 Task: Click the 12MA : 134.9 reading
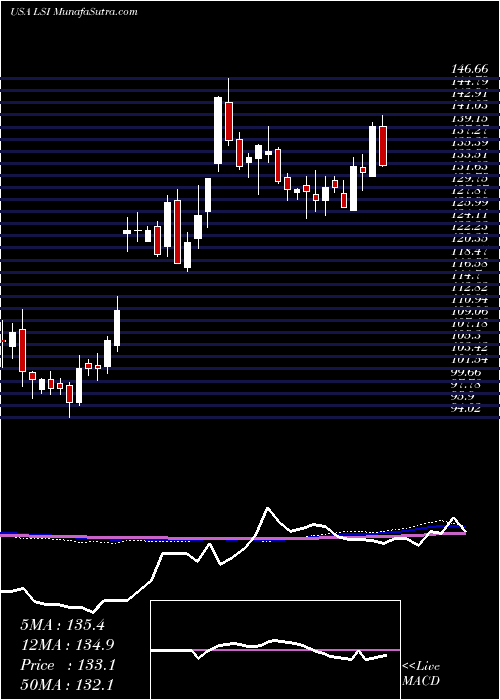67,645
